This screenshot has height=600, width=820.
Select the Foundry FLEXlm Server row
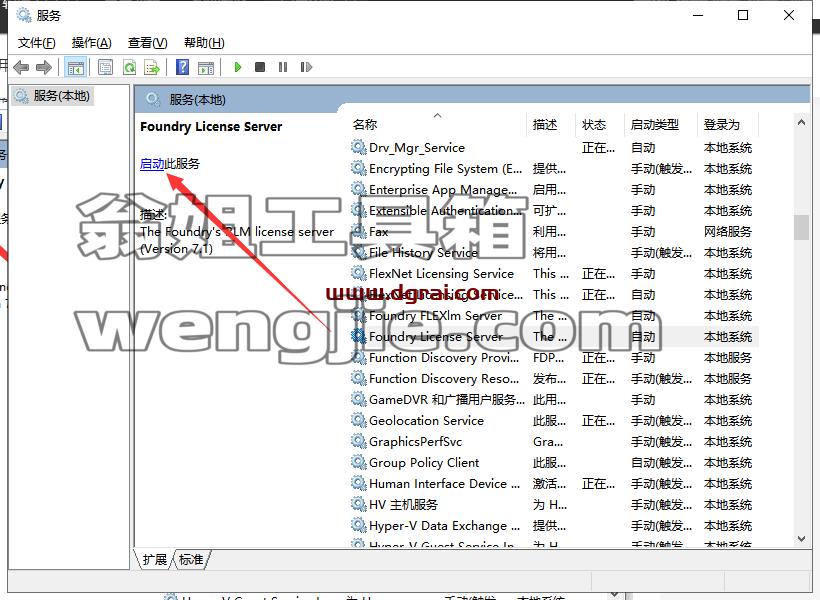tap(554, 316)
